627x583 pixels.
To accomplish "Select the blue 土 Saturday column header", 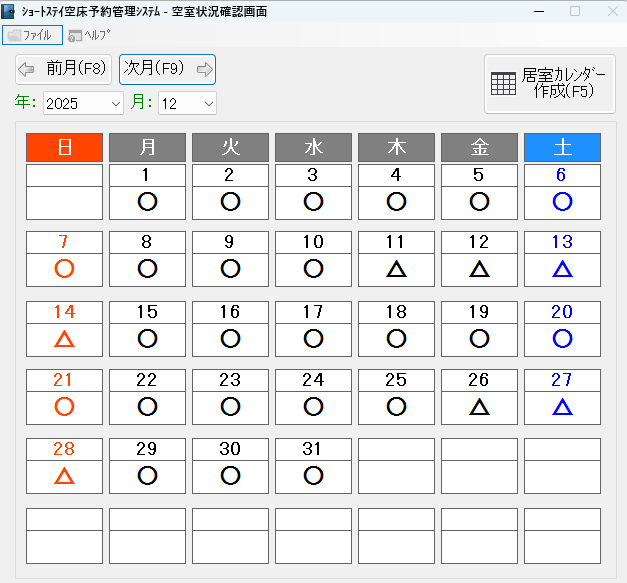I will 562,147.
